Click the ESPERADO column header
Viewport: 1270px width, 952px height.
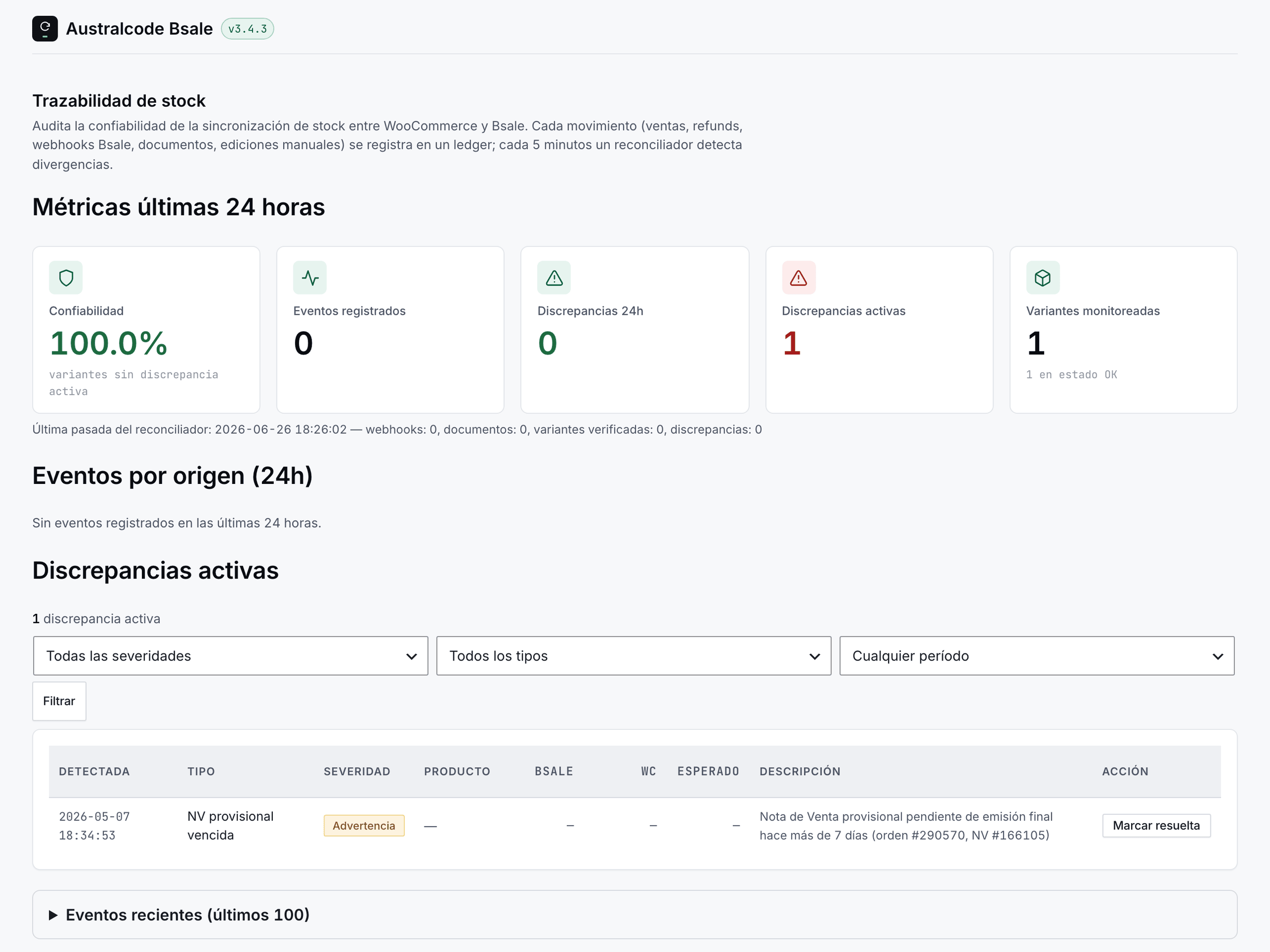tap(708, 772)
